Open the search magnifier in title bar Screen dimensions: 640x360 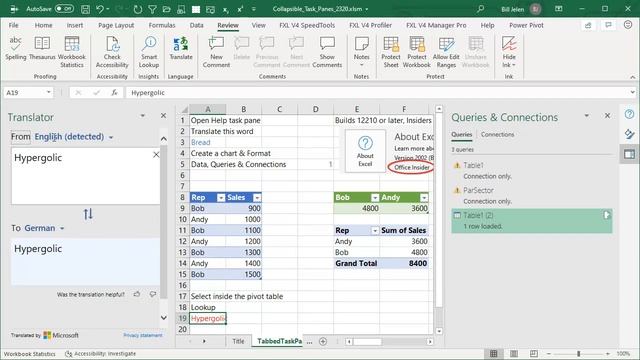481,9
